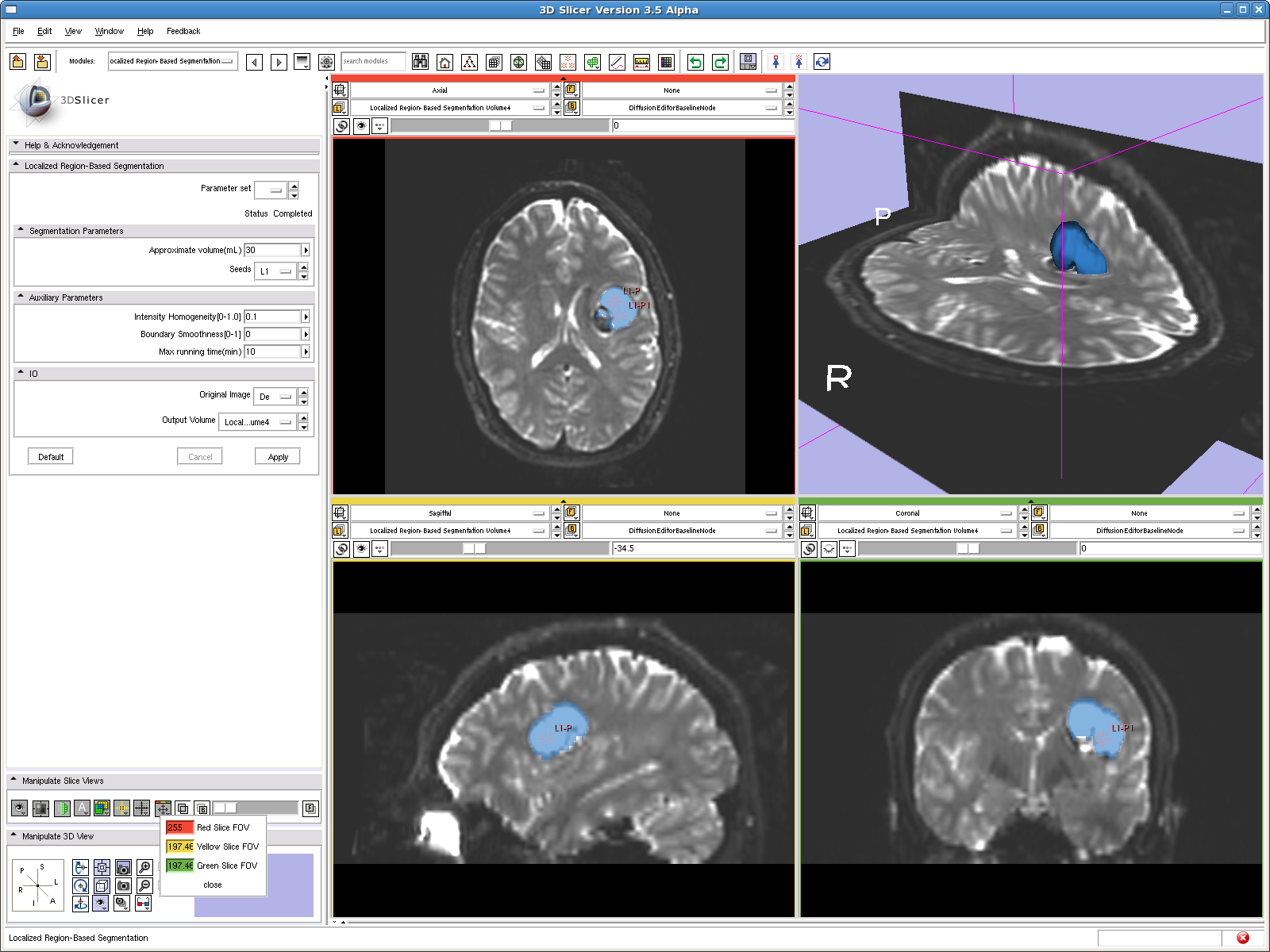Click the binoculars search icon
Image resolution: width=1270 pixels, height=952 pixels.
pos(420,62)
